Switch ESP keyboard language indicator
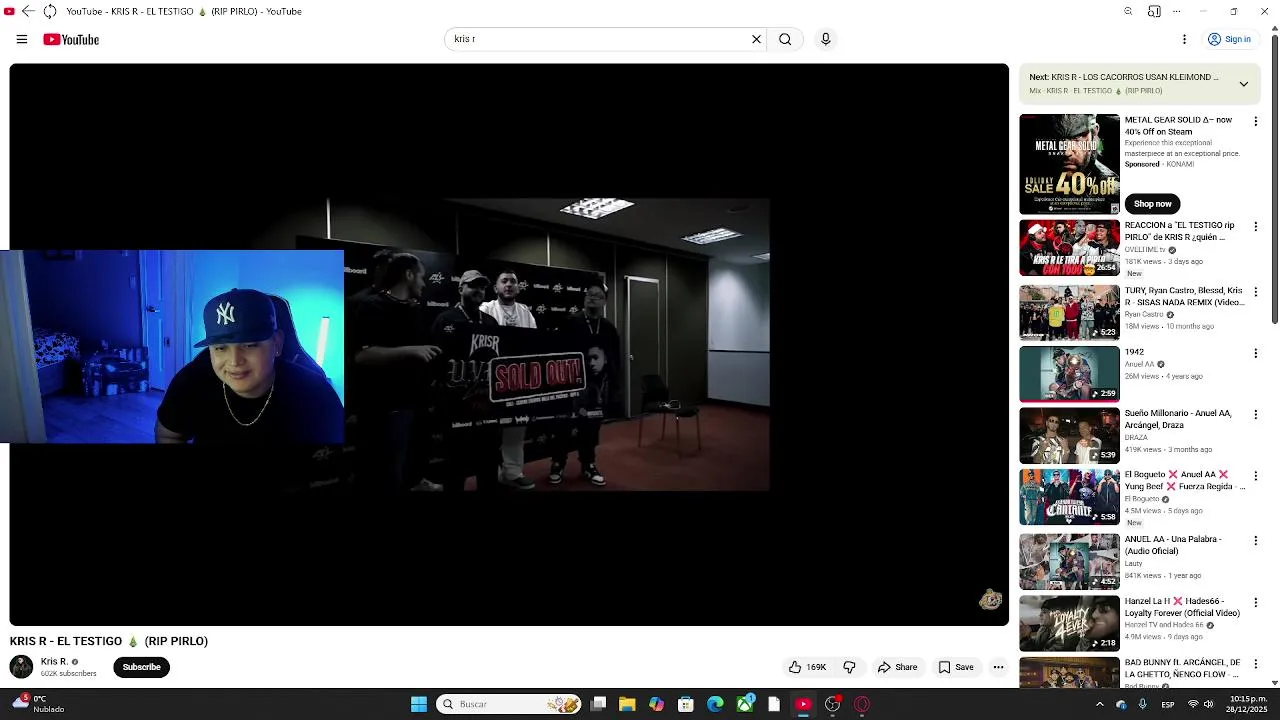 tap(1168, 704)
